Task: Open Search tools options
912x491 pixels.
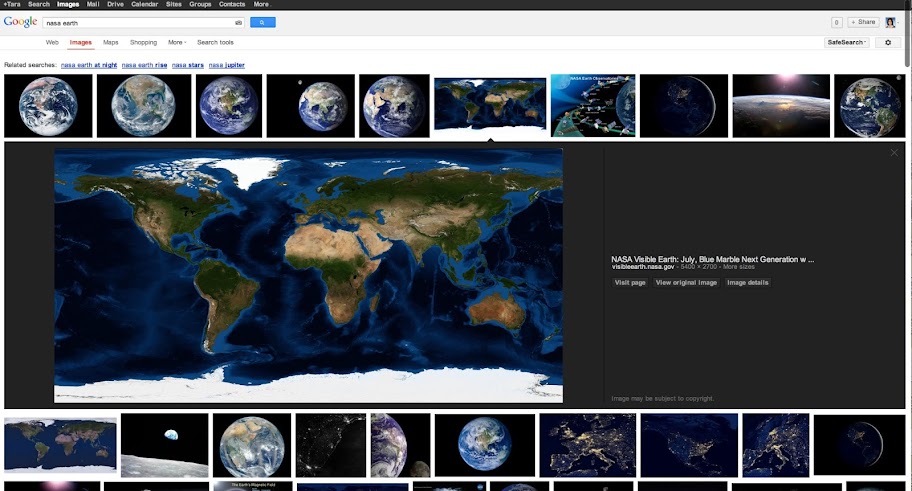Action: [x=215, y=43]
